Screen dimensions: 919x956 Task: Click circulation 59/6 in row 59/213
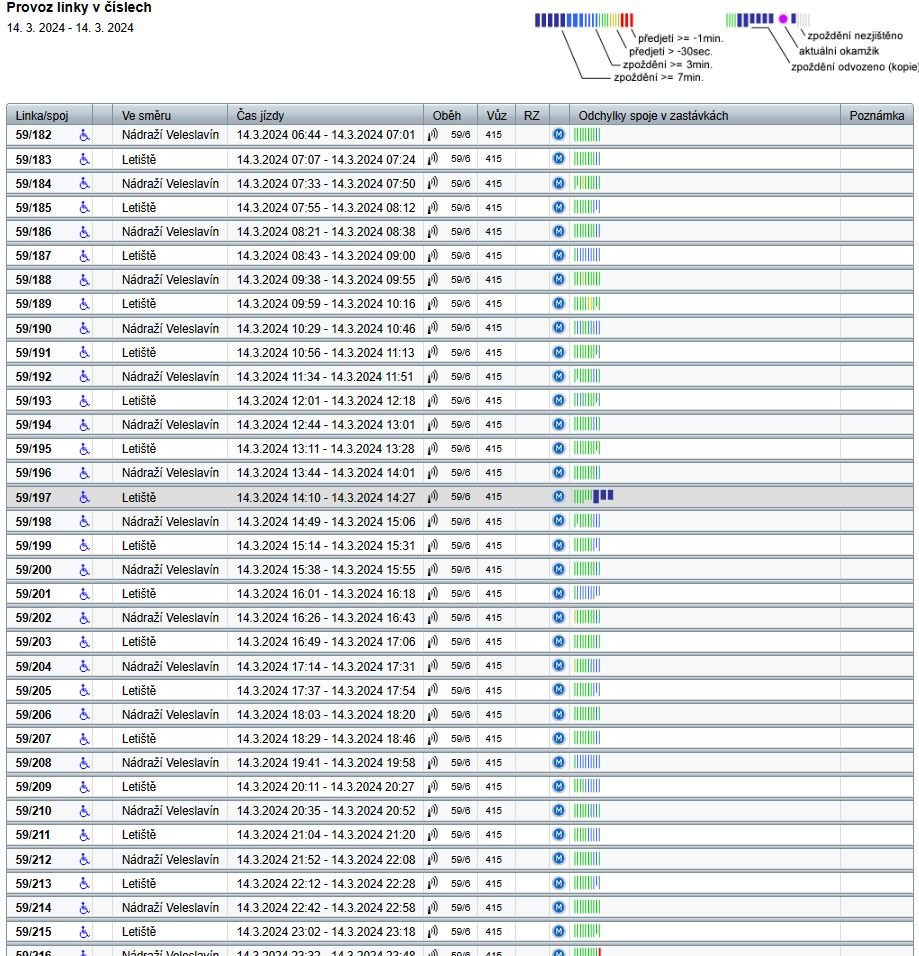pos(460,883)
